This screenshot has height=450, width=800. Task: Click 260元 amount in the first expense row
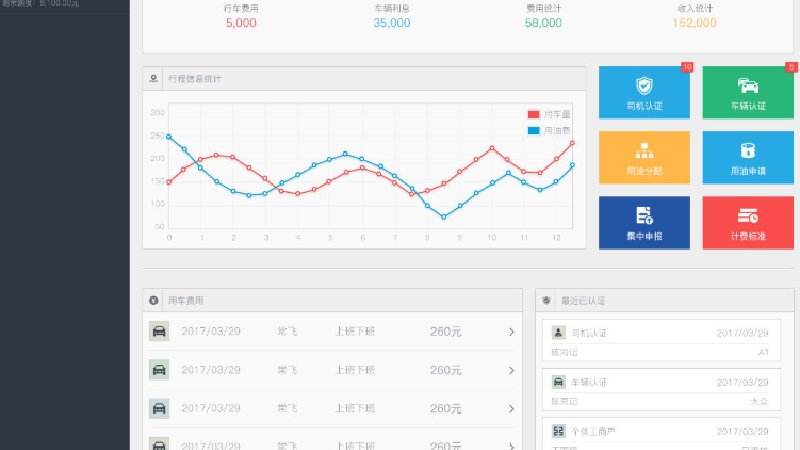(445, 332)
